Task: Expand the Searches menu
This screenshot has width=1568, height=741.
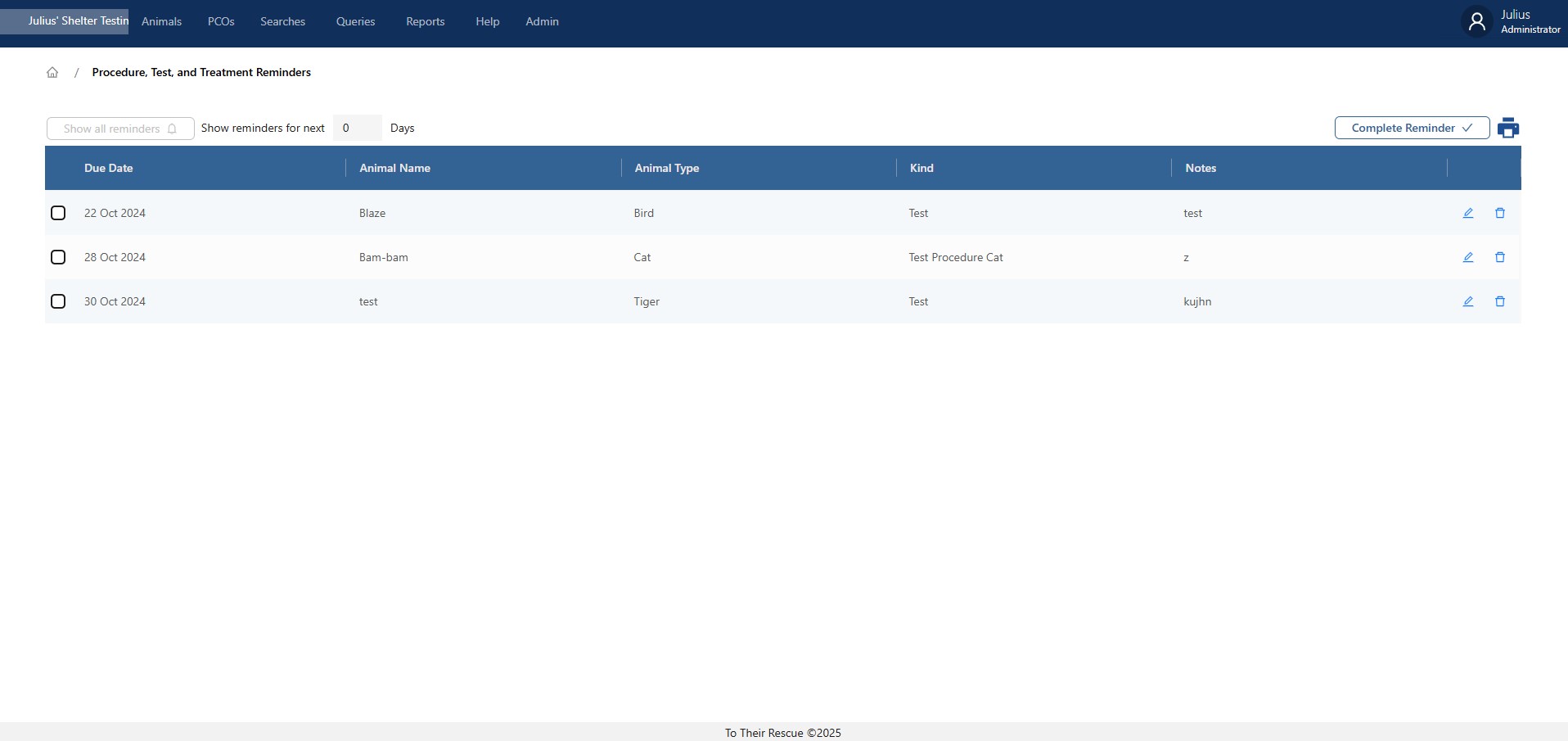Action: pos(282,22)
